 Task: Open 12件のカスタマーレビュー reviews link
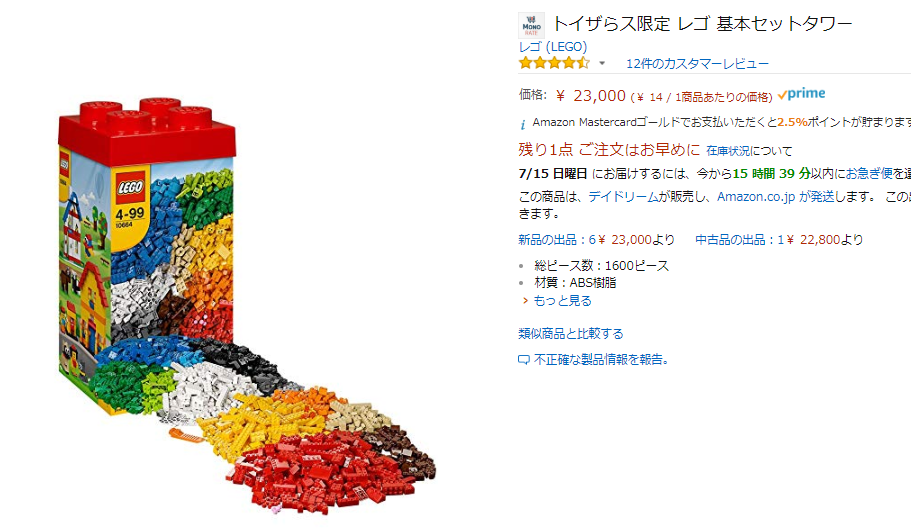click(697, 63)
